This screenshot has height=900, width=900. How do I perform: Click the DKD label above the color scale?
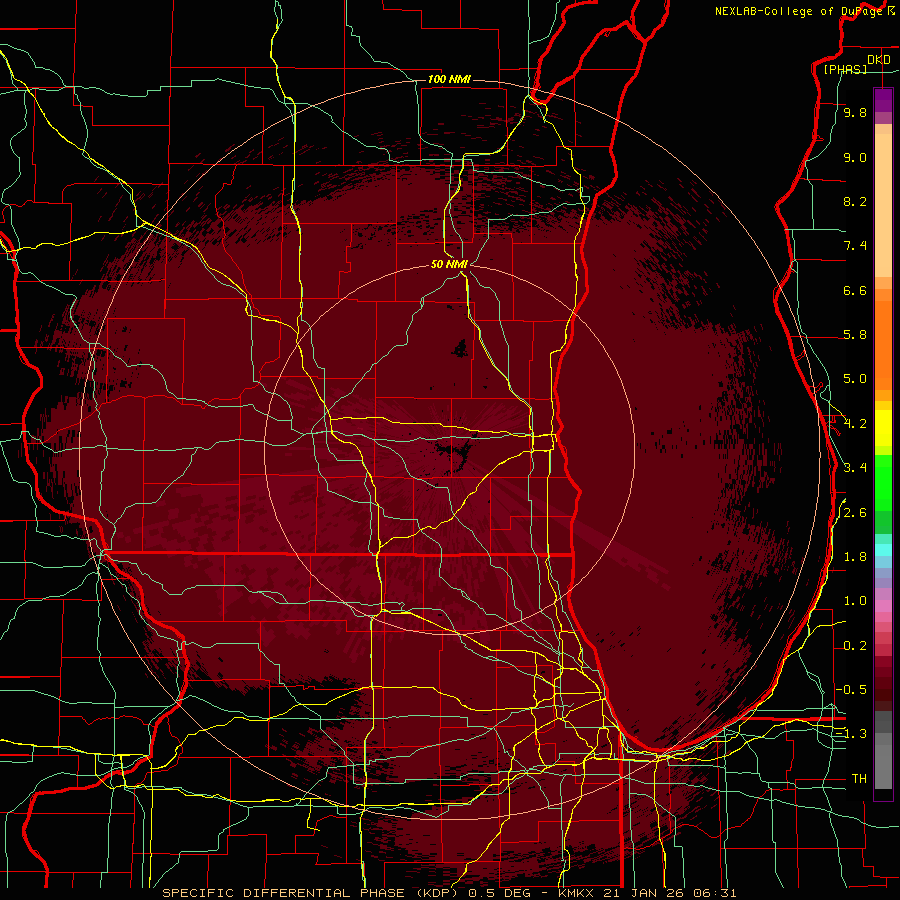click(878, 60)
